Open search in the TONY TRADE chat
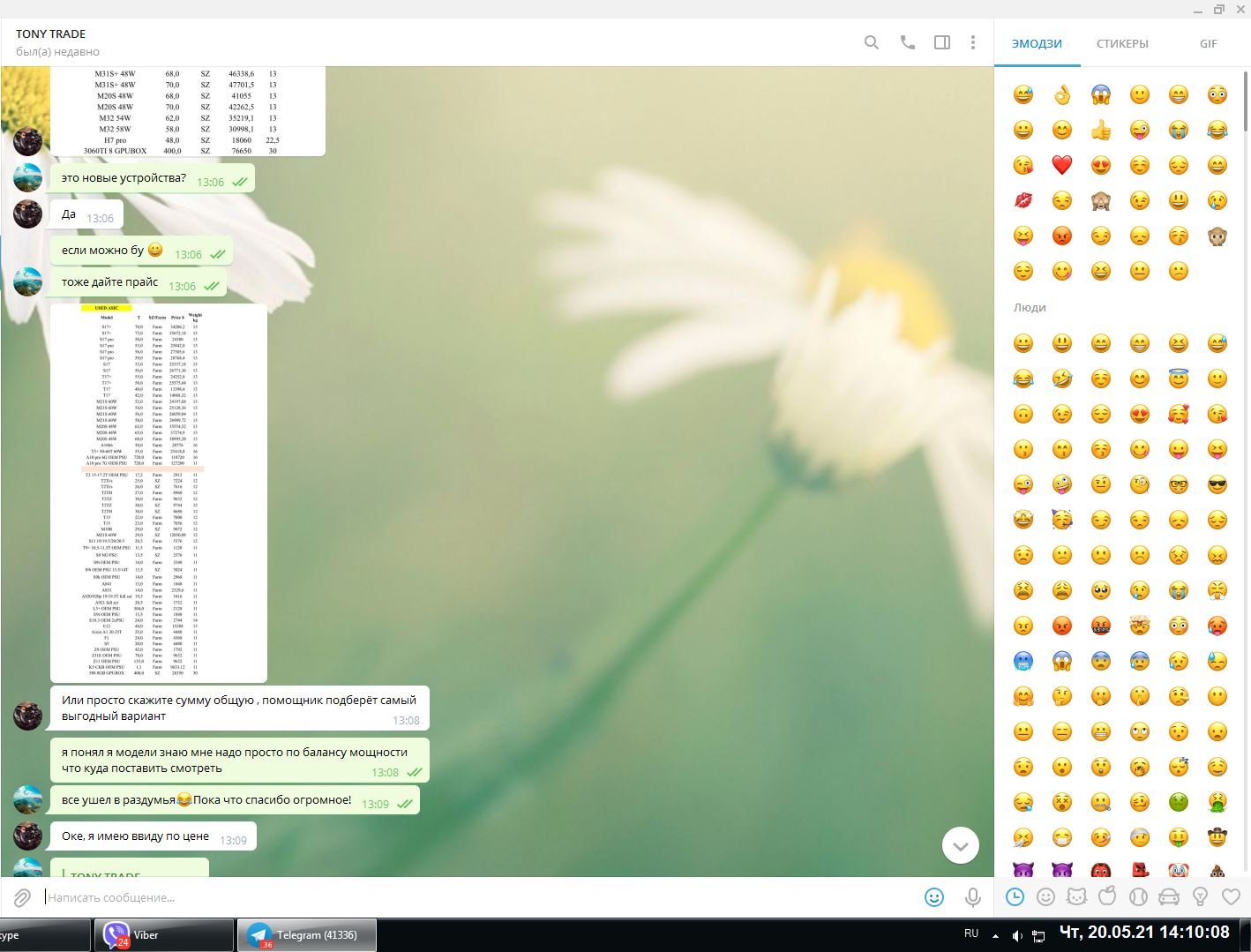Image resolution: width=1251 pixels, height=952 pixels. [872, 42]
